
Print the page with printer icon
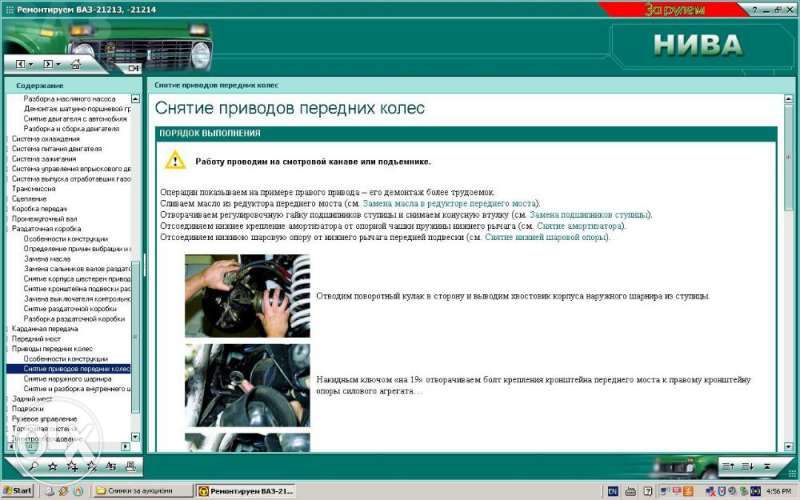[x=130, y=466]
